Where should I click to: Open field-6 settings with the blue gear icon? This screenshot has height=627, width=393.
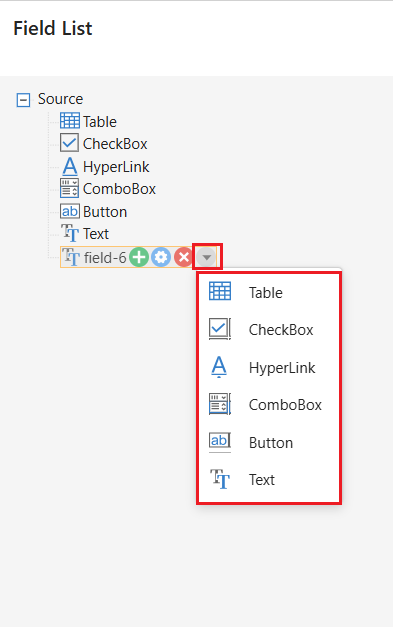[x=161, y=257]
